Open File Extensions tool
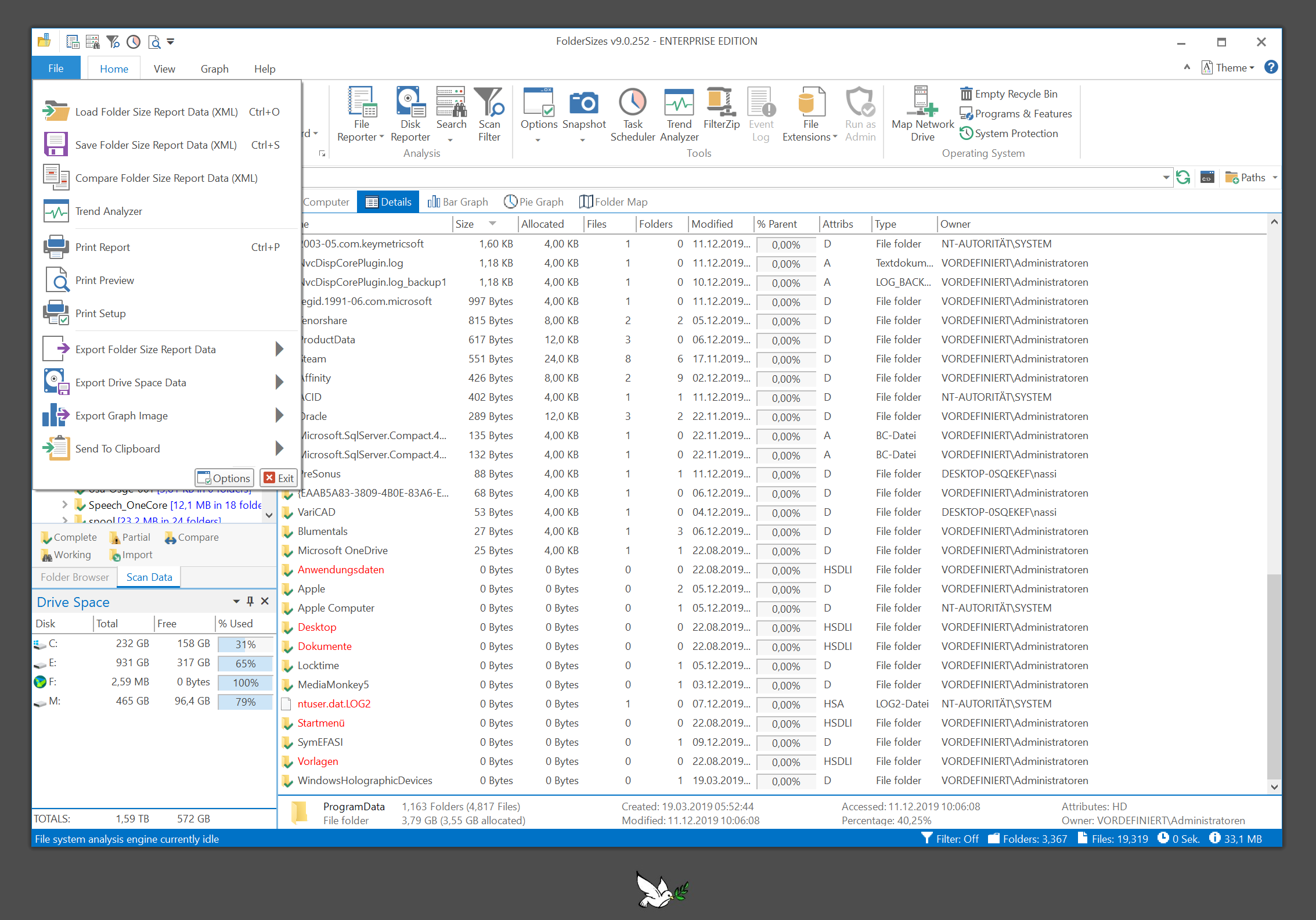The width and height of the screenshot is (1316, 920). [x=810, y=114]
